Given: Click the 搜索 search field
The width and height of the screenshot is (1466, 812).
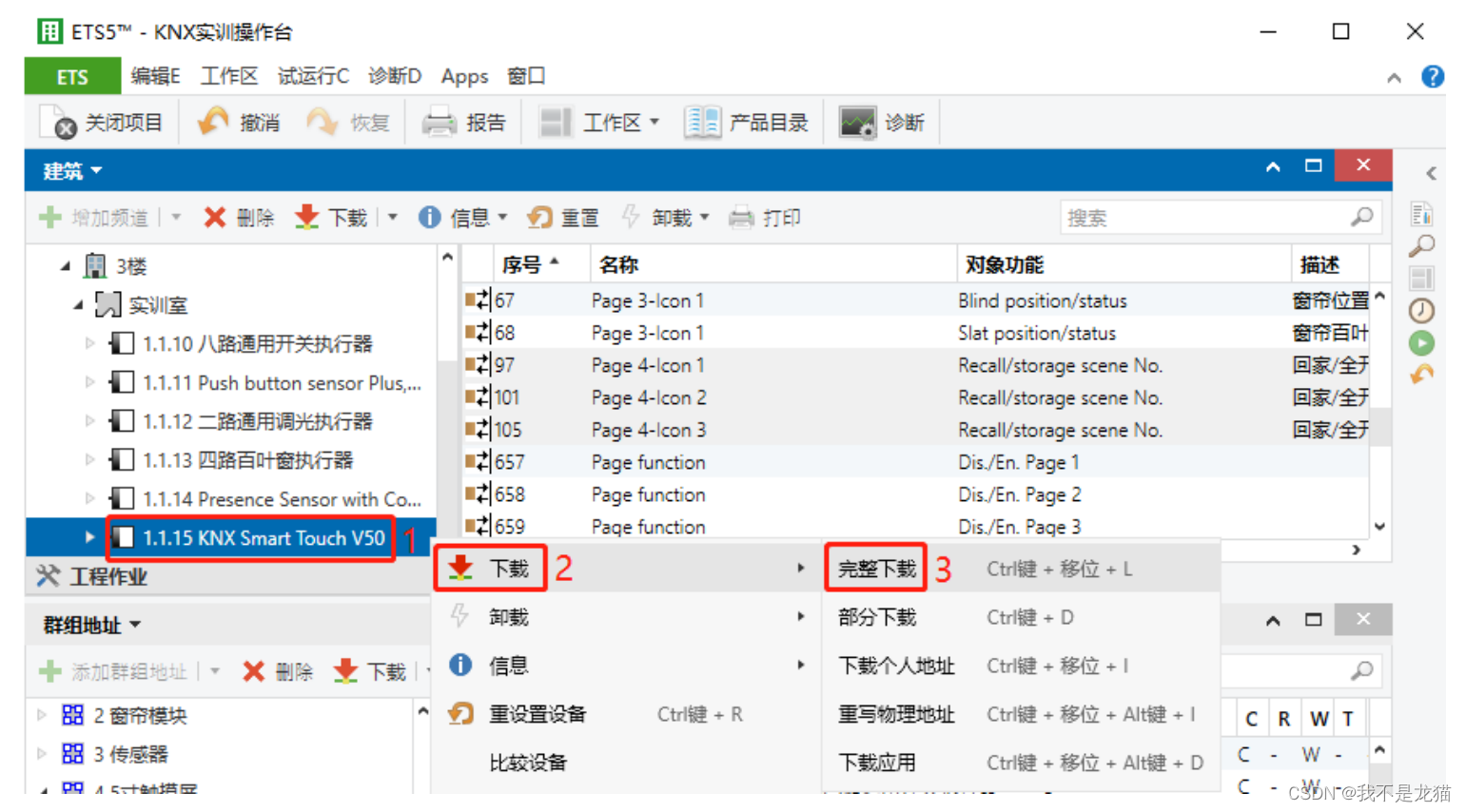Looking at the screenshot, I should (1219, 218).
